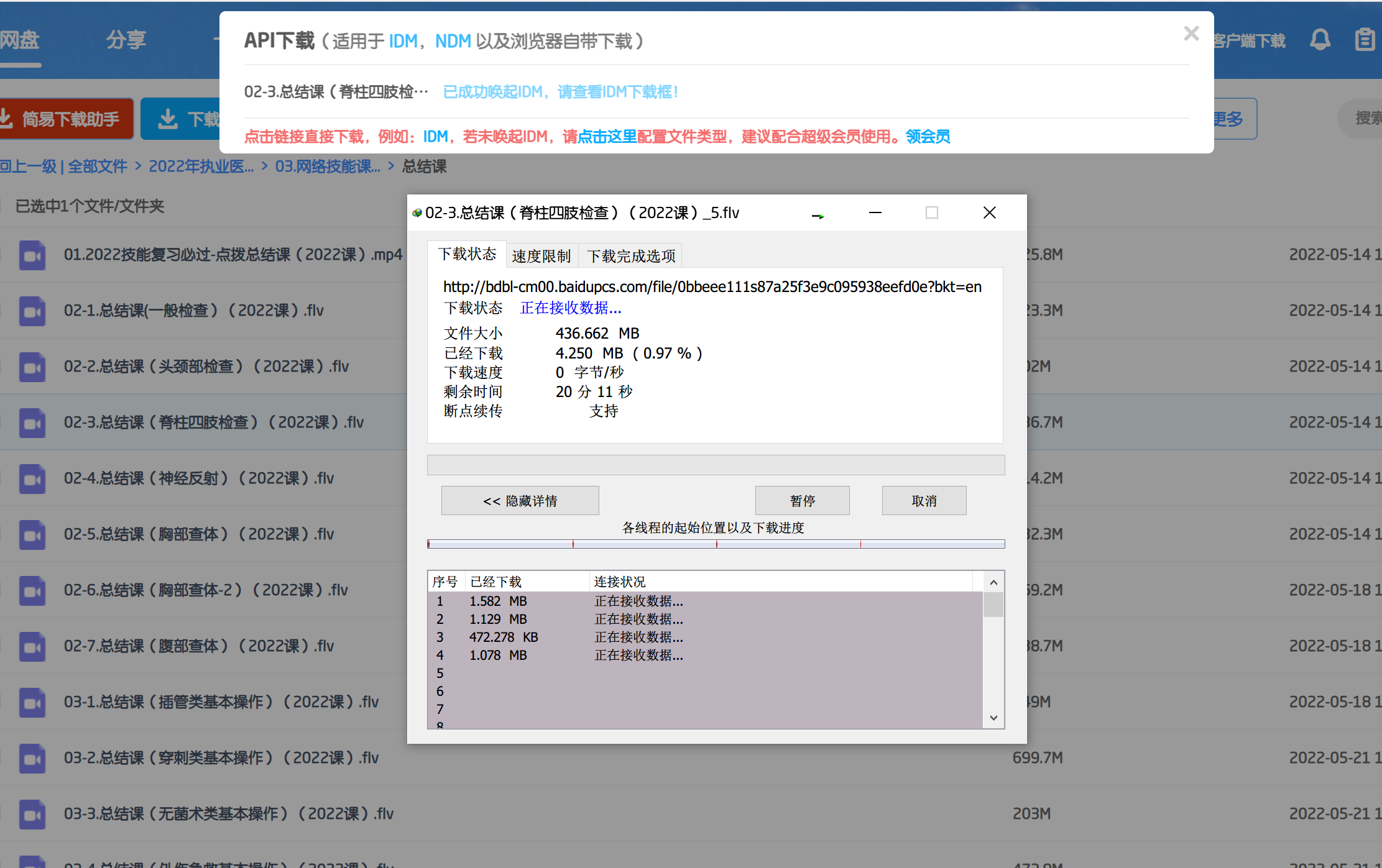The height and width of the screenshot is (868, 1382).
Task: Click video icon of 01.2022技能复习必过 mp4
Action: coord(32,255)
